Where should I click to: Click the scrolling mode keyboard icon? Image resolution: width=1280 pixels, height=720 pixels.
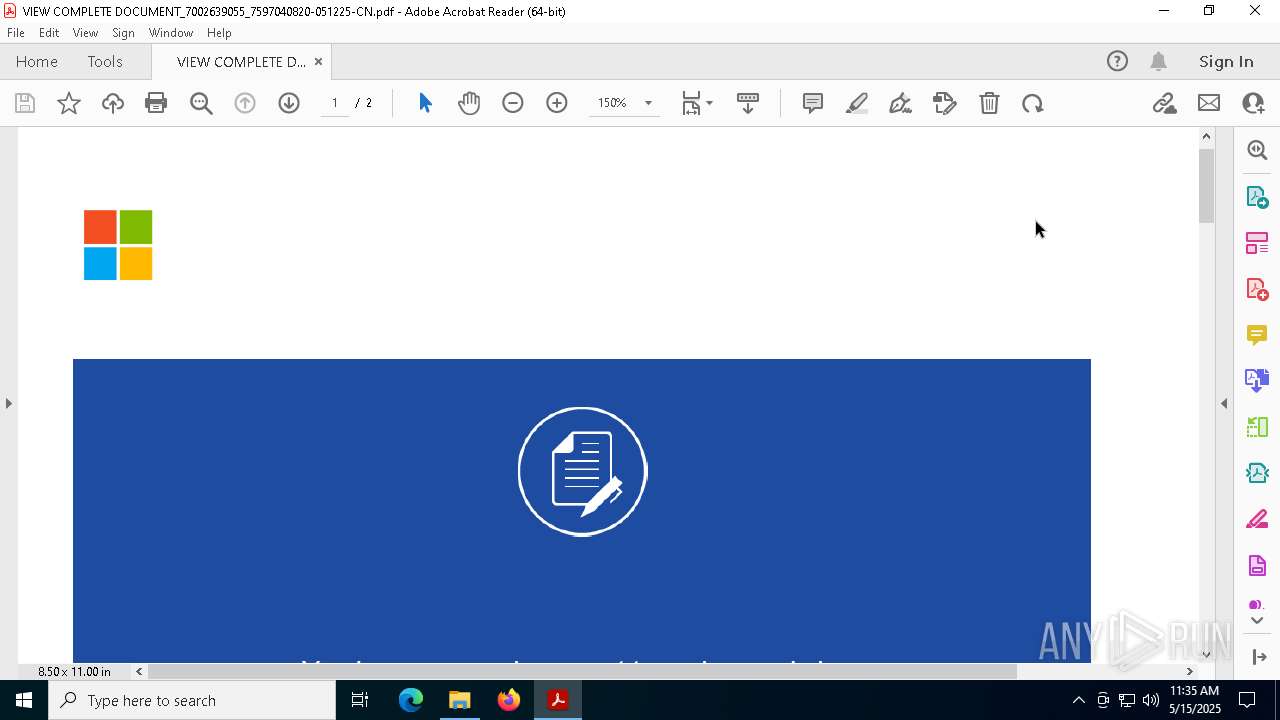[748, 103]
